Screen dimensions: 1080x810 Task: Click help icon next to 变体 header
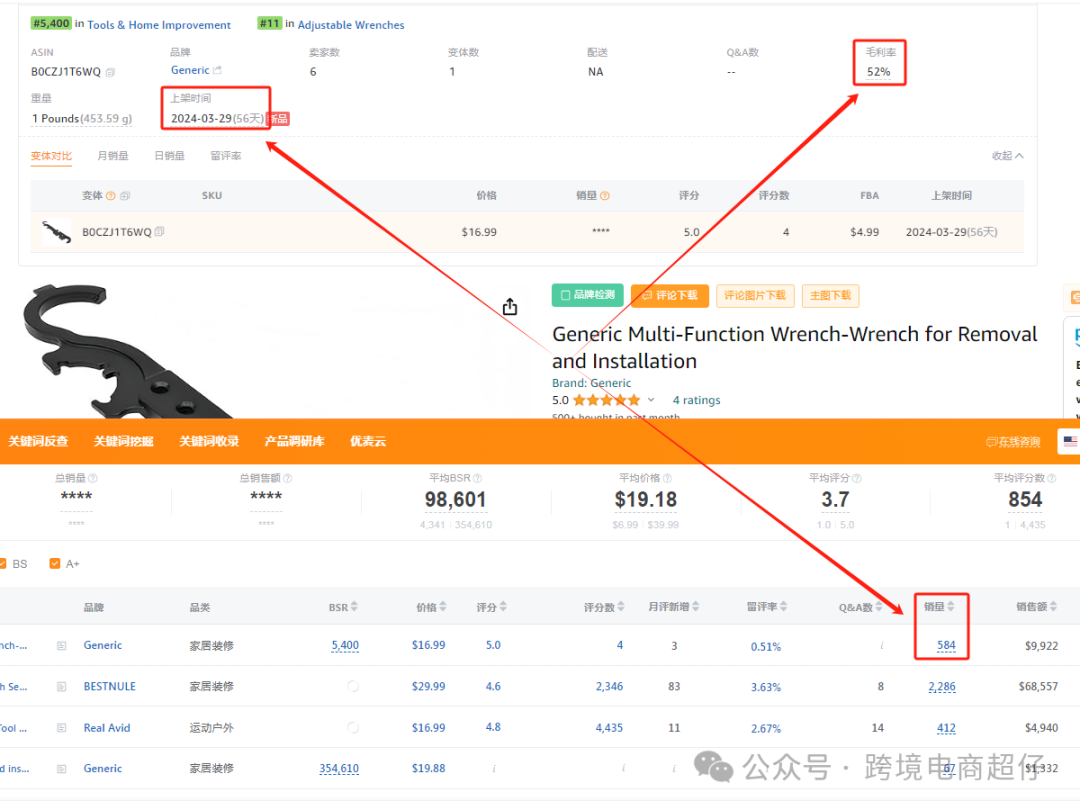pyautogui.click(x=111, y=196)
